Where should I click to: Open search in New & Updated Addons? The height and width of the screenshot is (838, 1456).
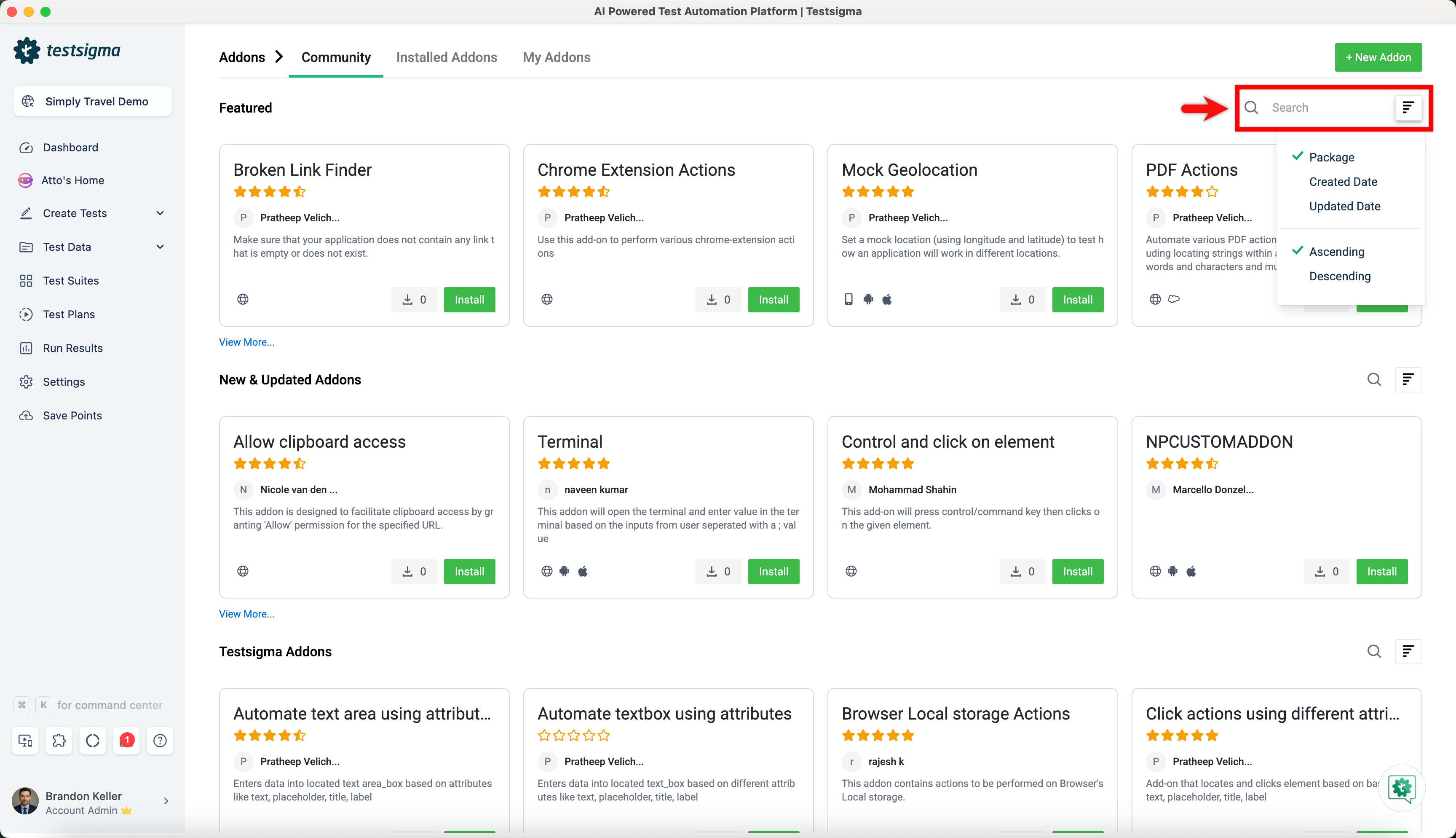1374,379
